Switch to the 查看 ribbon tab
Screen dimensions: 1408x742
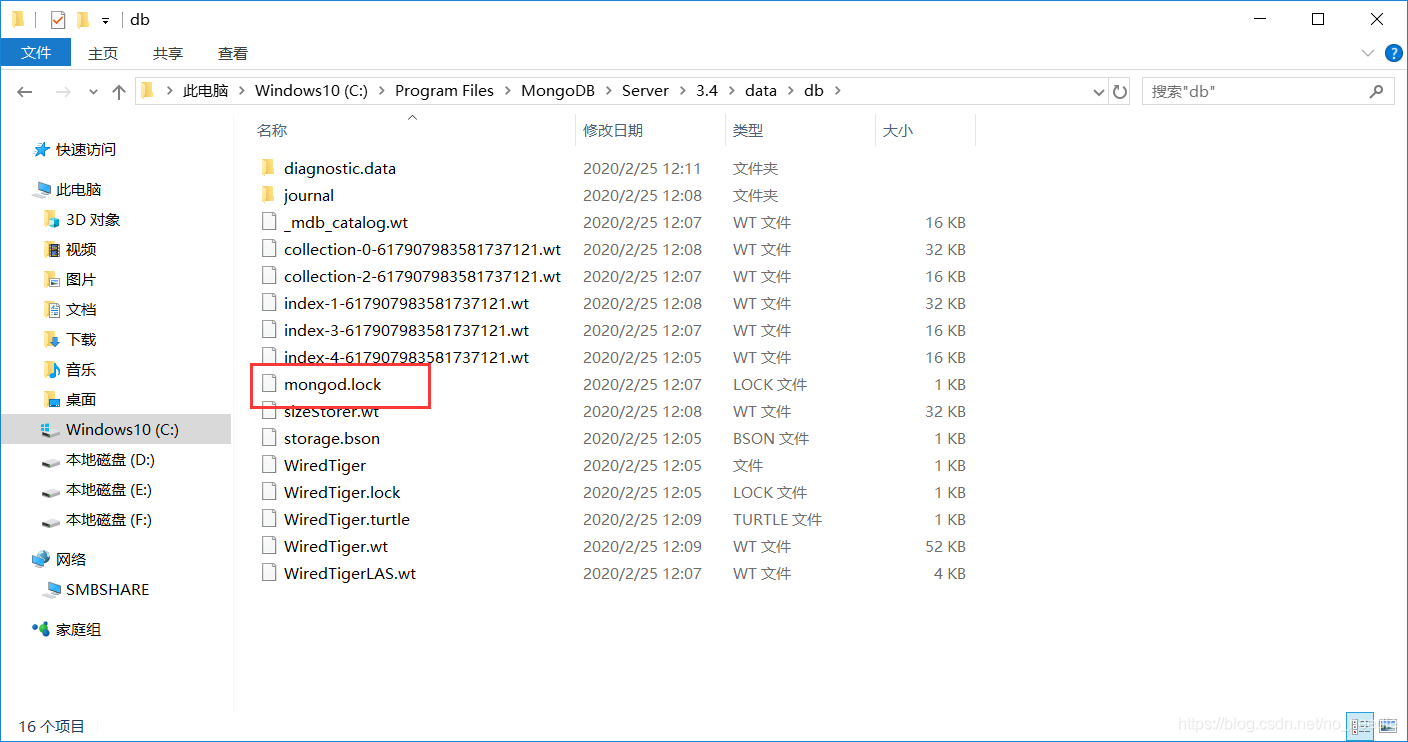click(x=232, y=53)
